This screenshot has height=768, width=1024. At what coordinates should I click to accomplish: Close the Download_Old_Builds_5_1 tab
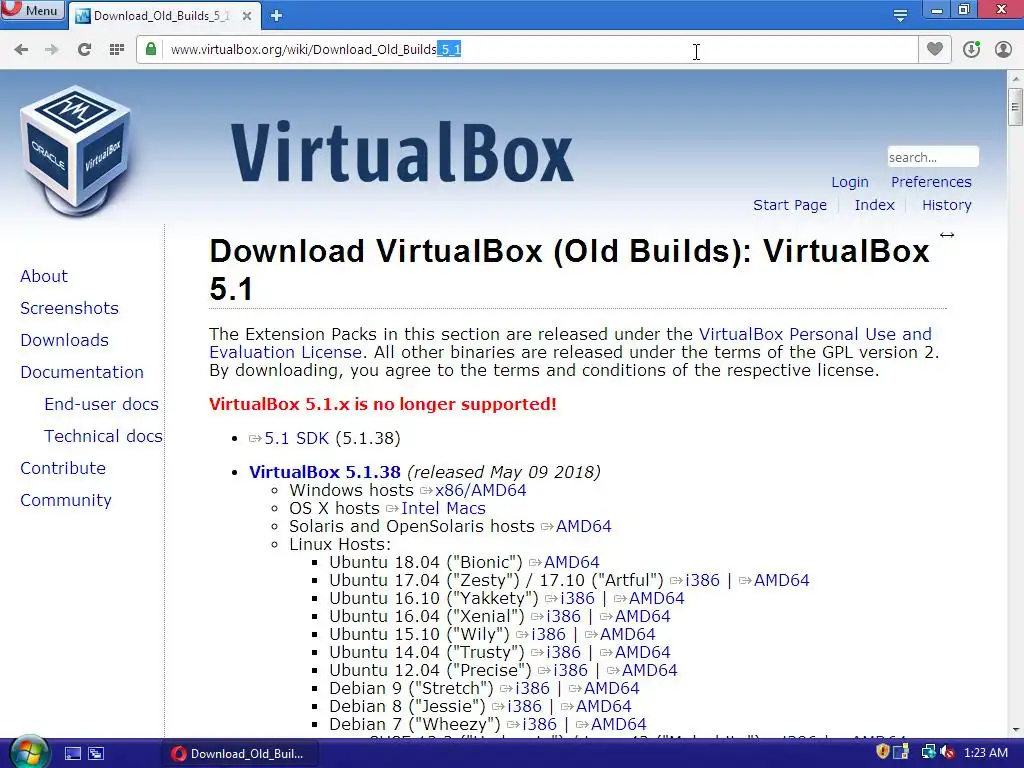247,16
